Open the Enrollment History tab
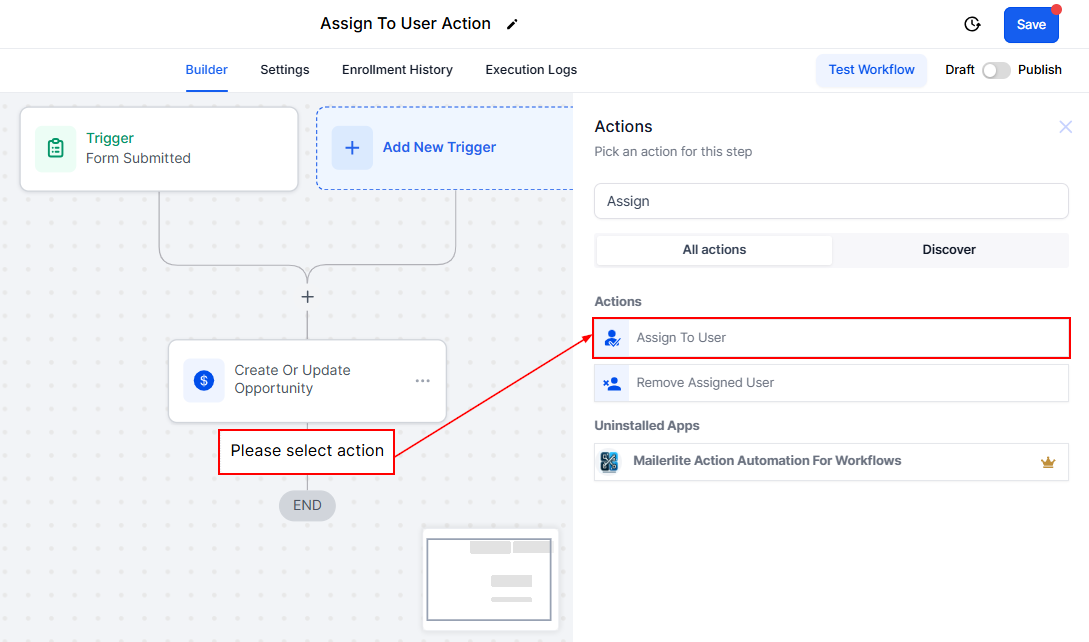 (x=397, y=70)
